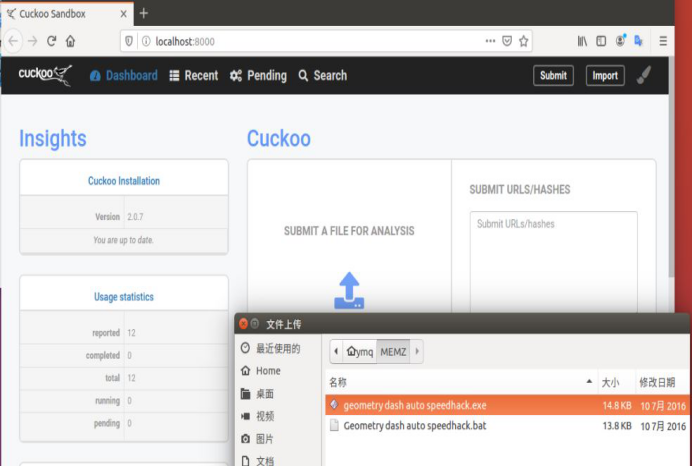Open the Firefox account icon
Screen dimensions: 692x466
(621, 41)
